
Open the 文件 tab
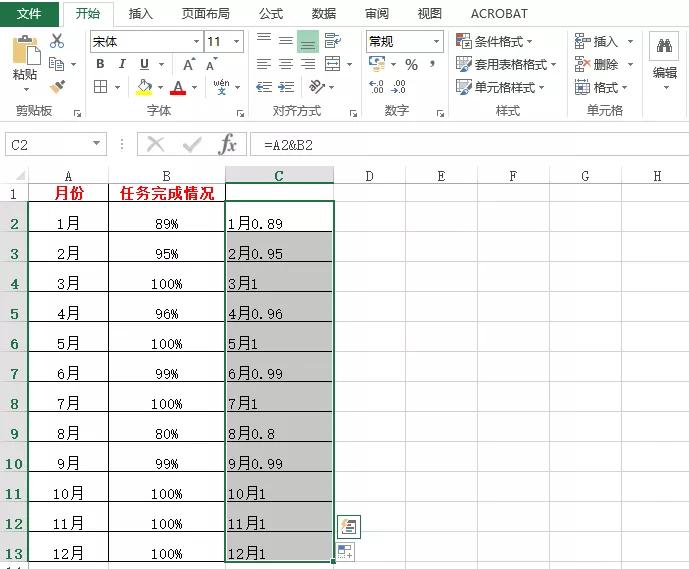29,13
